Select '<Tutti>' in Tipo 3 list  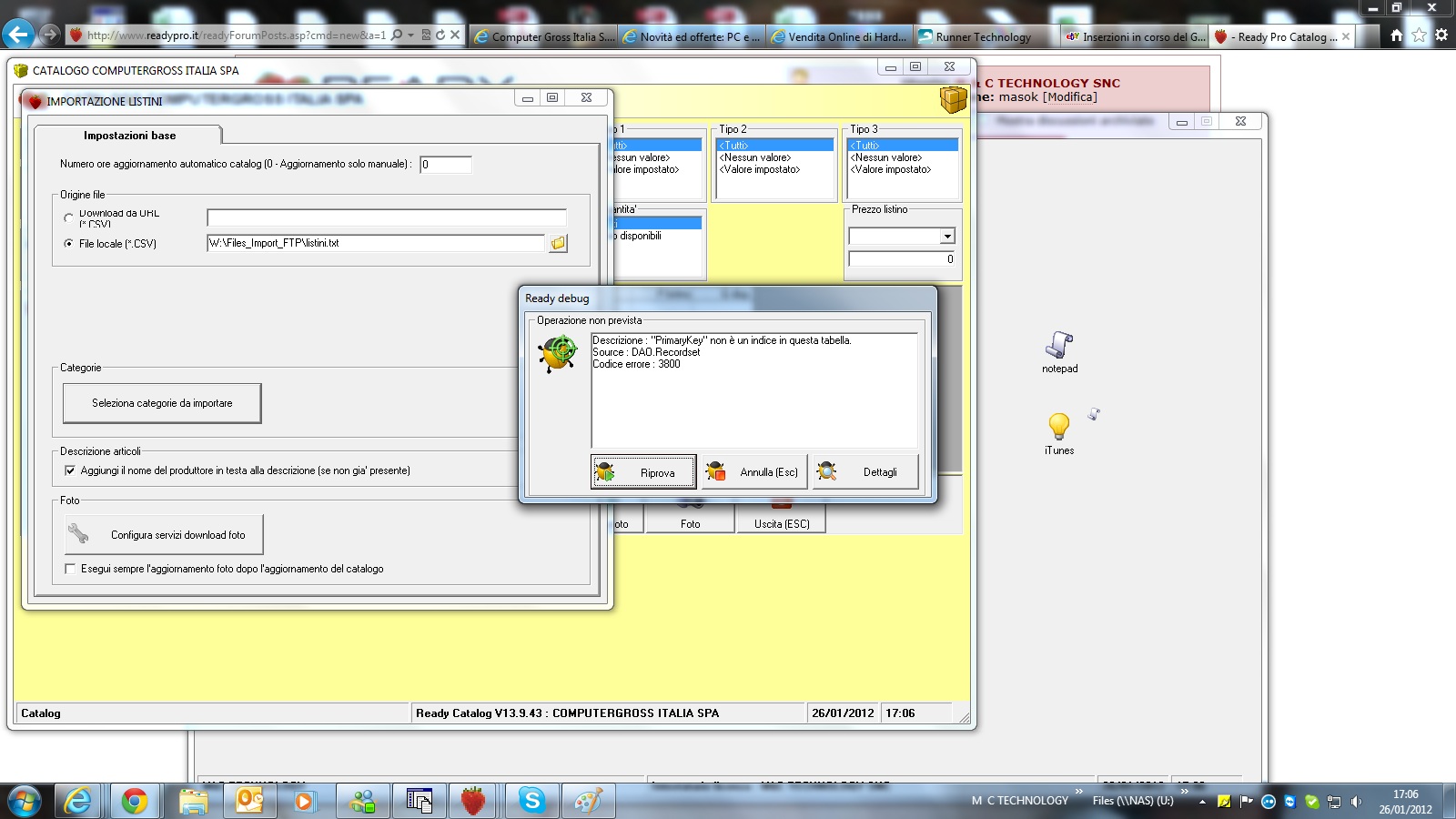903,146
